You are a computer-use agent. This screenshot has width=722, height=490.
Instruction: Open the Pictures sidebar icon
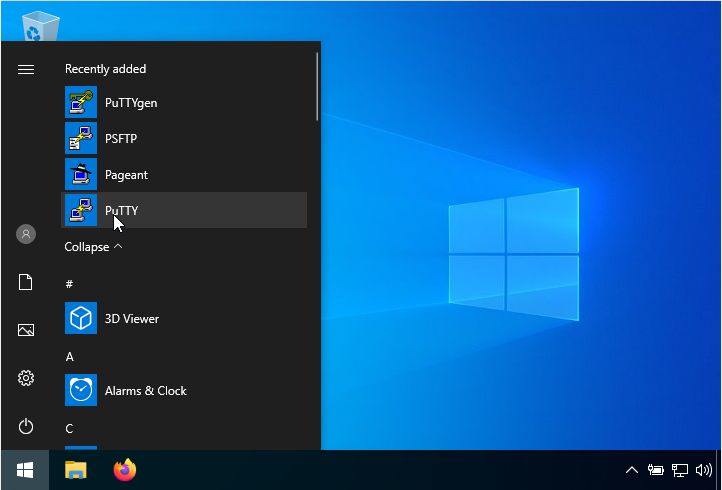point(26,330)
